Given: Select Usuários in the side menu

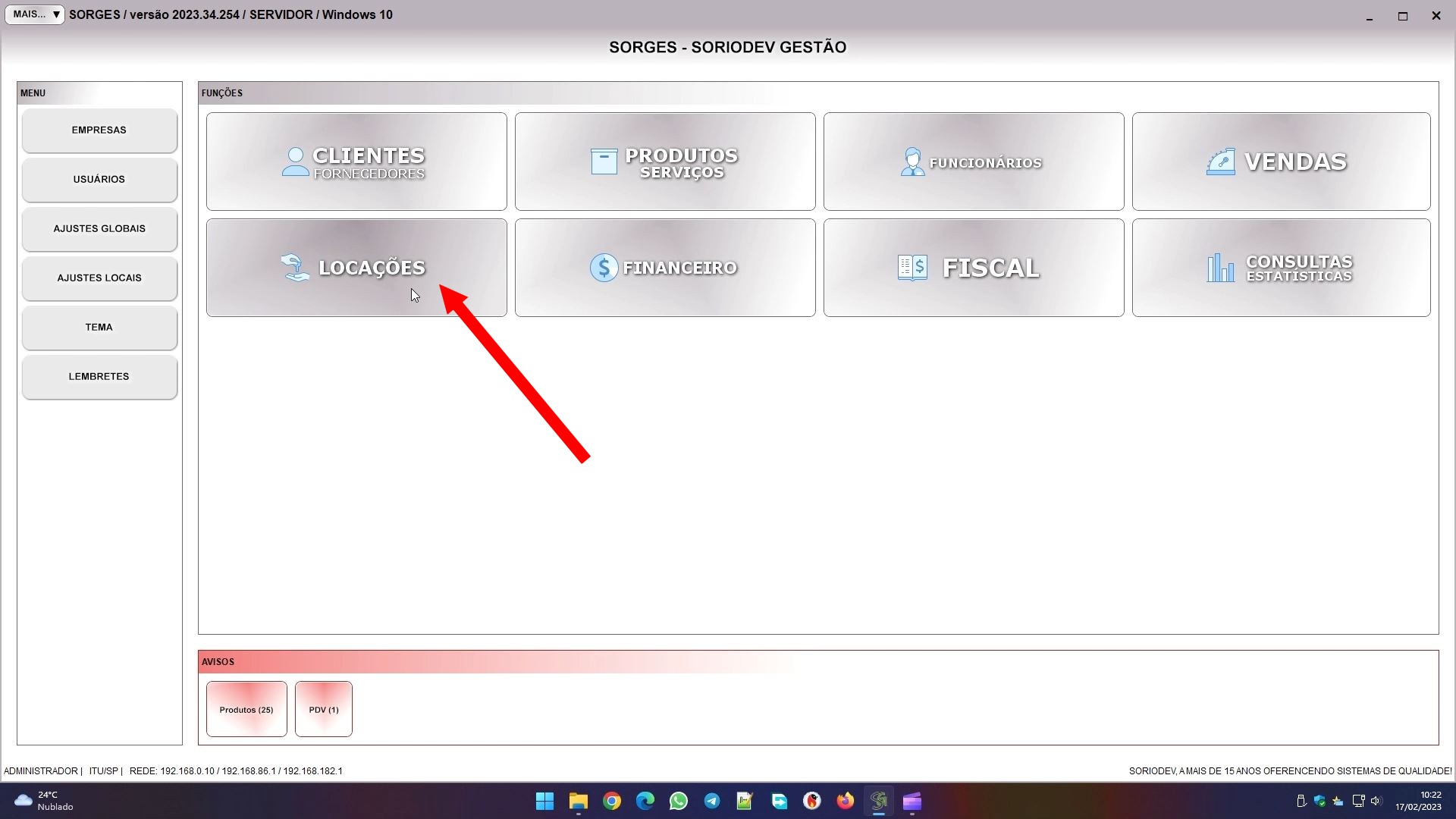Looking at the screenshot, I should coord(99,180).
